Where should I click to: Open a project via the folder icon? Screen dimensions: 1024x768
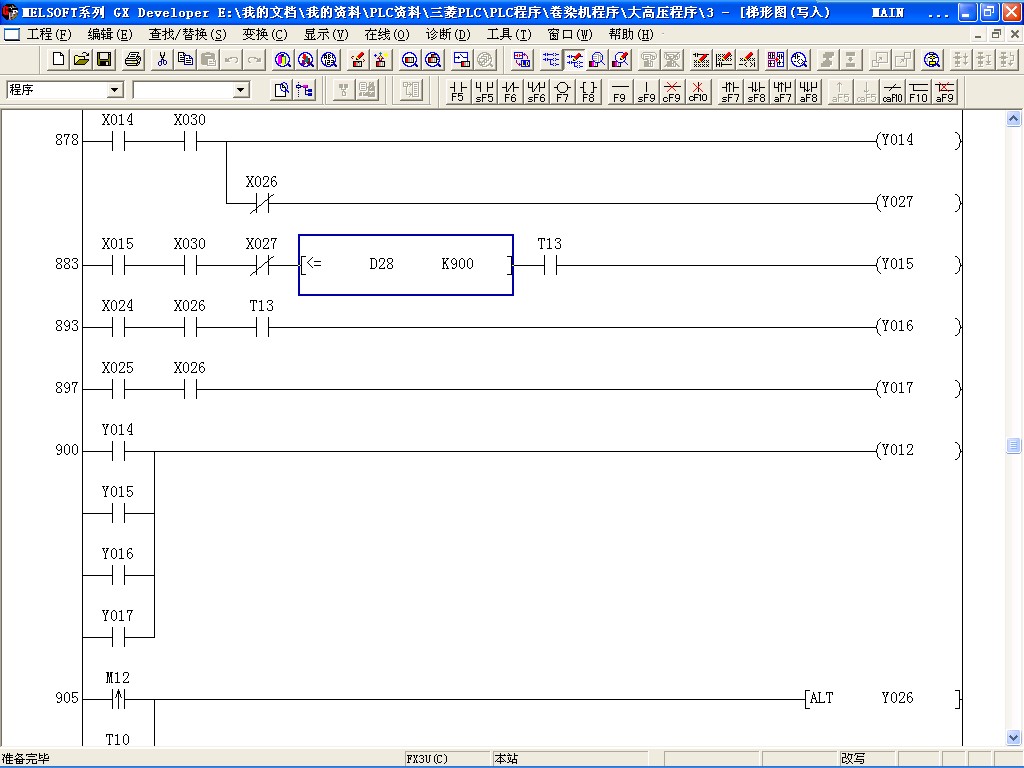pos(81,60)
